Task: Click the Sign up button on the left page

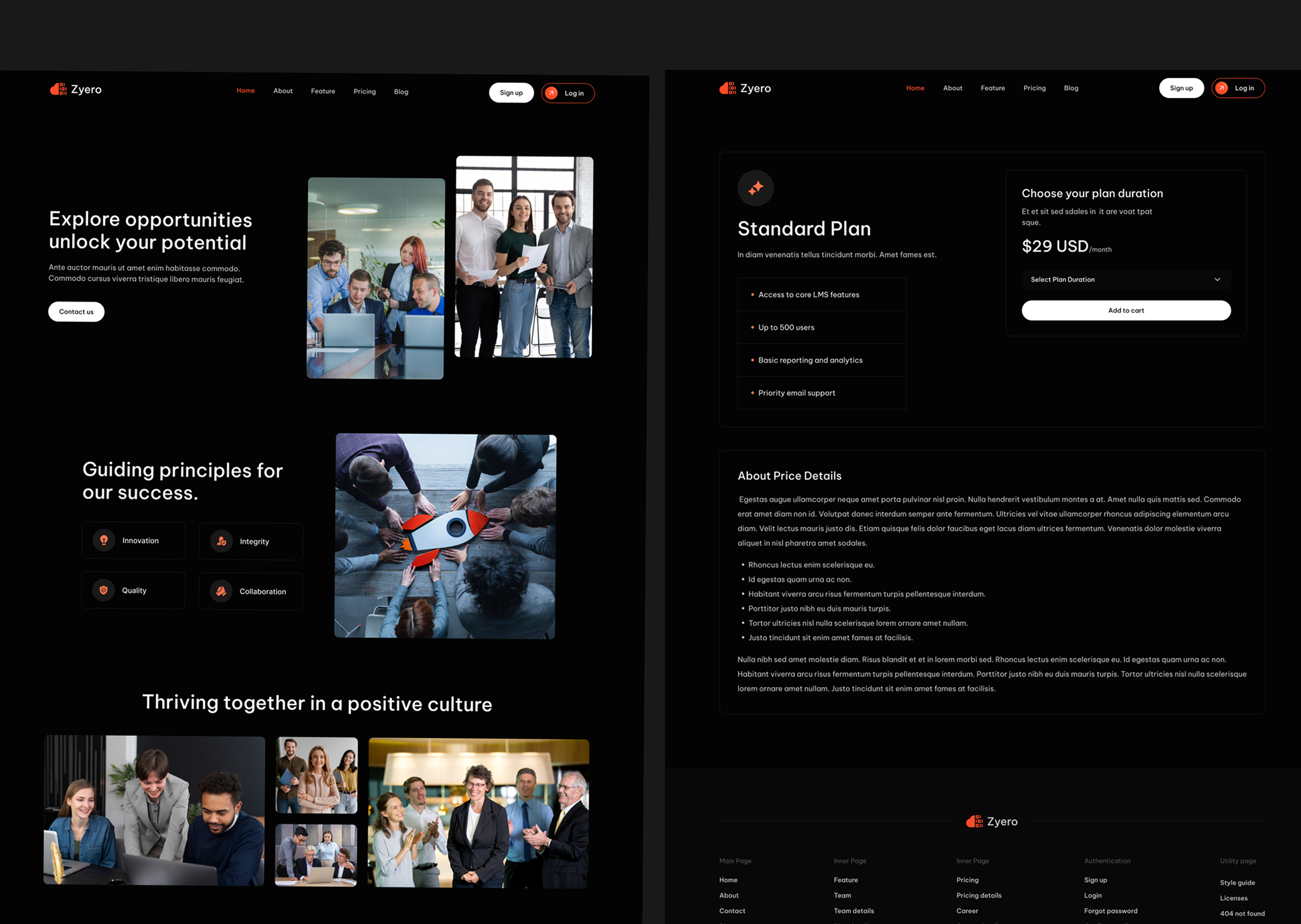Action: coord(511,93)
